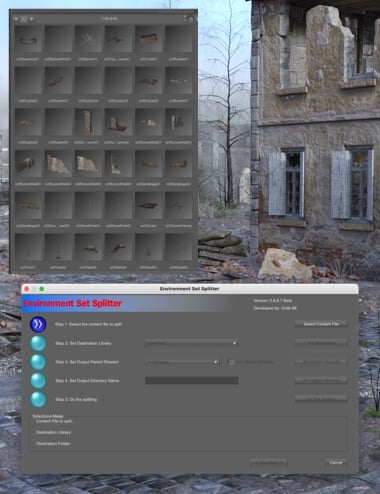Close the Environment Set Splitter window

coord(27,289)
